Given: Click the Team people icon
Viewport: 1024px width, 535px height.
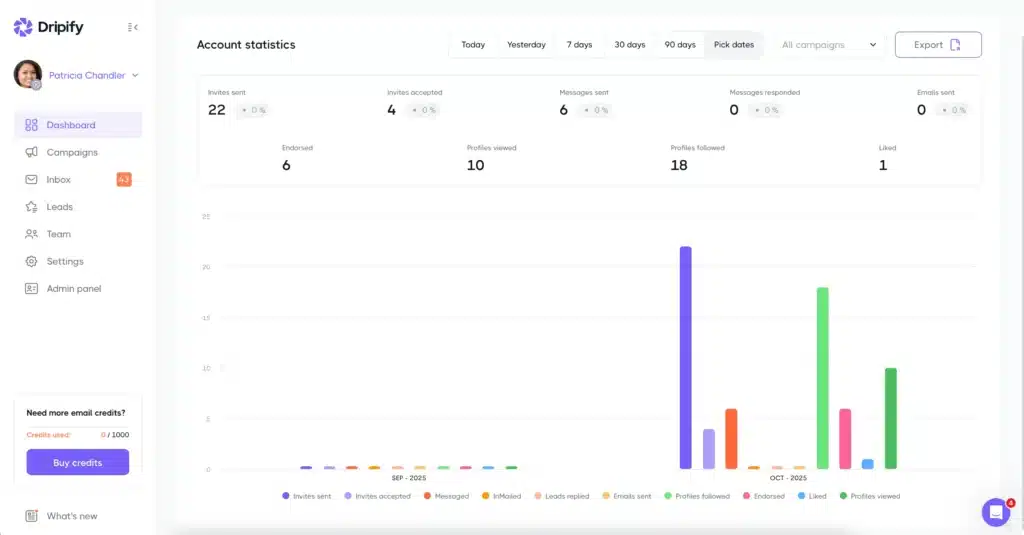Looking at the screenshot, I should click(31, 234).
